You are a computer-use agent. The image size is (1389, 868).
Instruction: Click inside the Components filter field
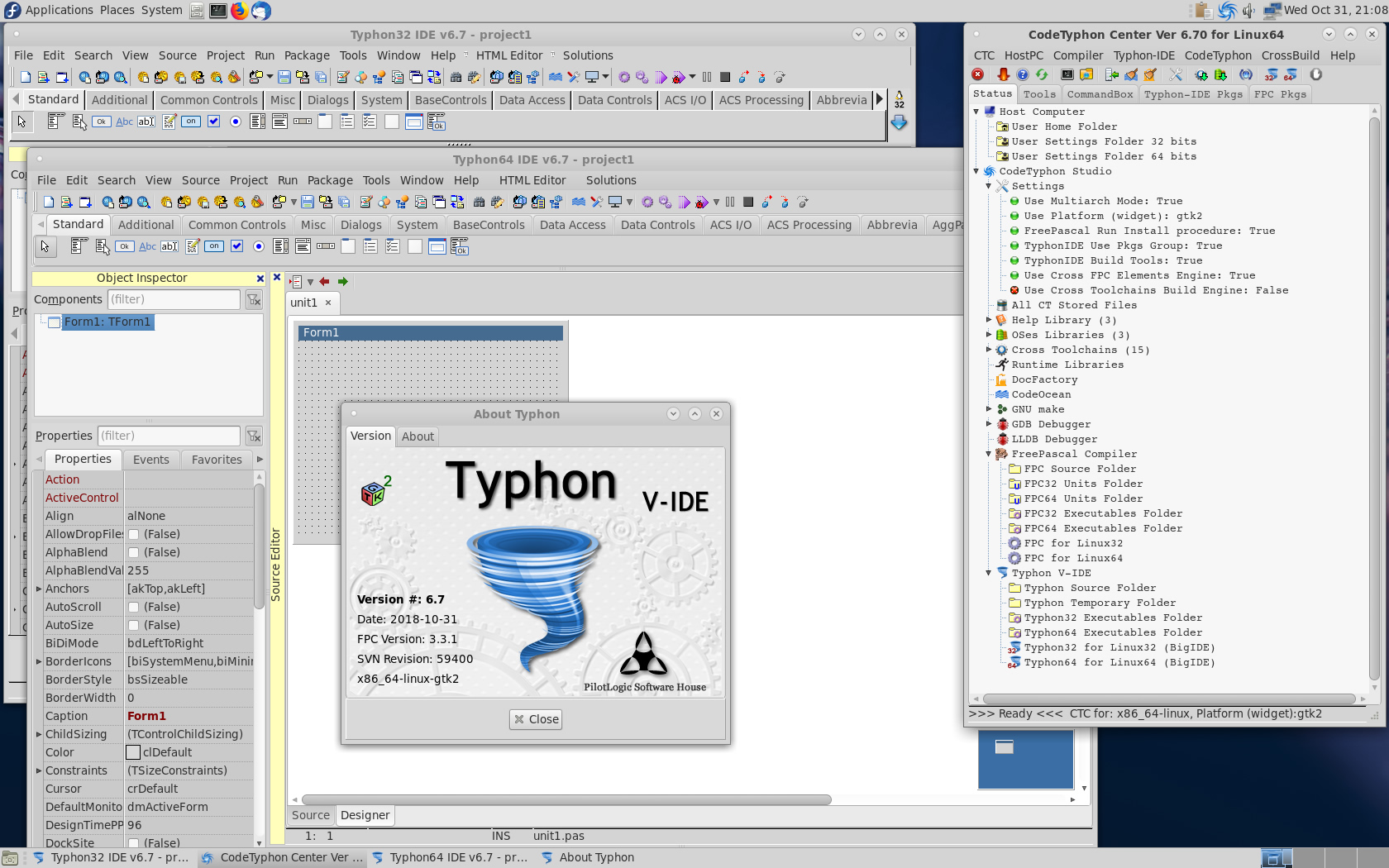pos(174,299)
